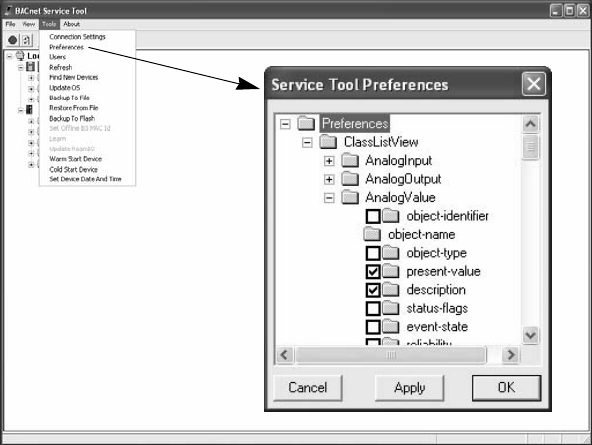Image resolution: width=592 pixels, height=445 pixels.
Task: Choose Preferences from Tools menu
Action: tap(66, 47)
